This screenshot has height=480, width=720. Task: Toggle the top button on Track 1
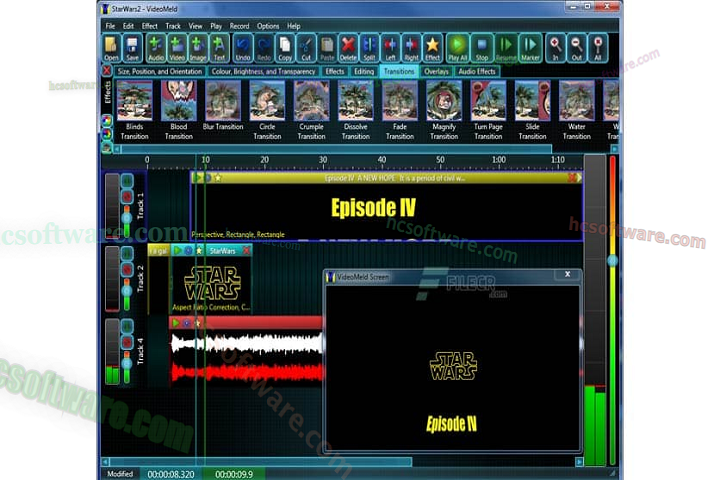tap(127, 182)
